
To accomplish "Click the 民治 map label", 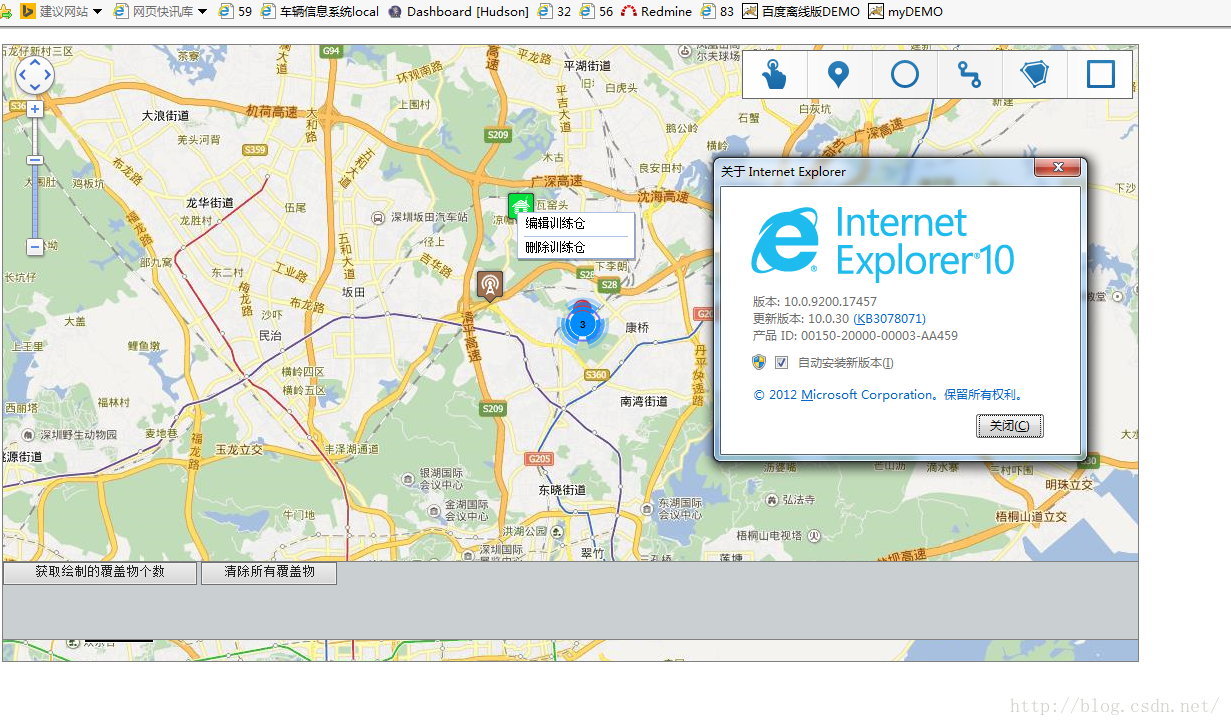I will [x=270, y=336].
